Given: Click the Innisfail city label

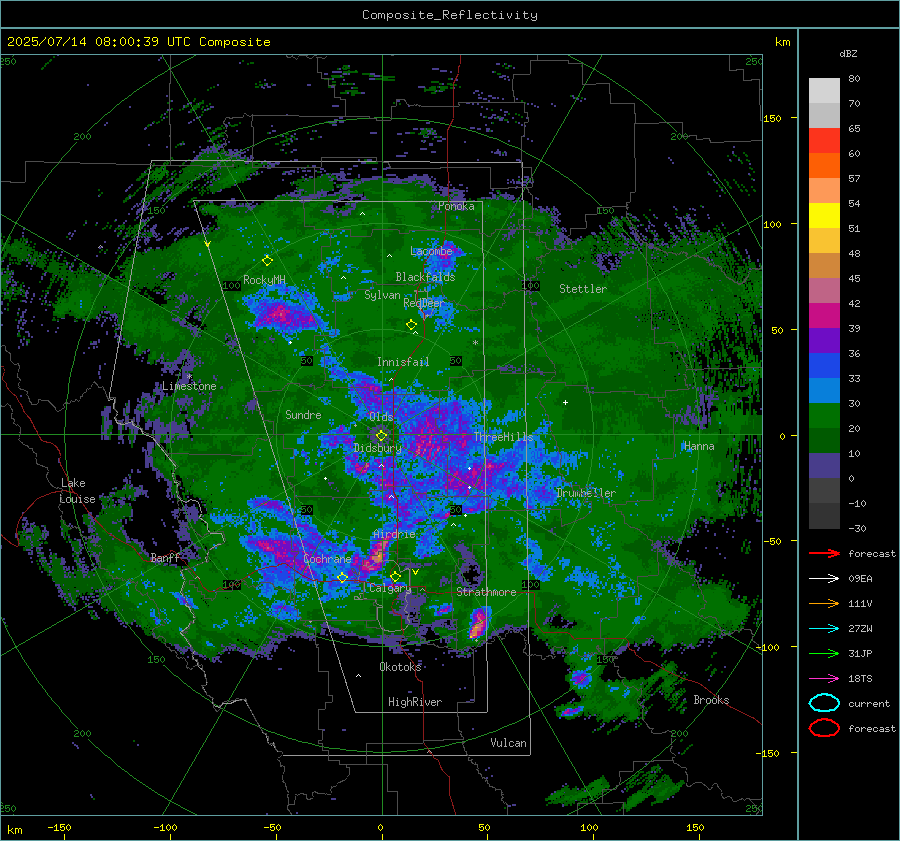Looking at the screenshot, I should pos(403,362).
